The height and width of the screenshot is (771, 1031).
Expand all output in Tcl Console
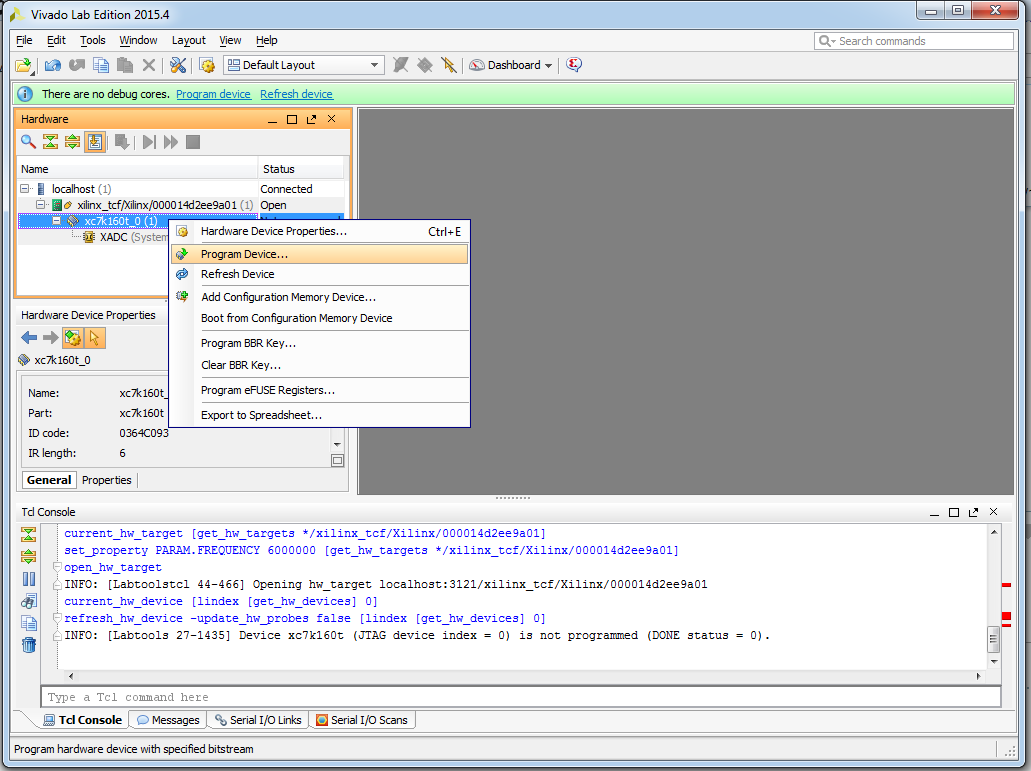(28, 557)
